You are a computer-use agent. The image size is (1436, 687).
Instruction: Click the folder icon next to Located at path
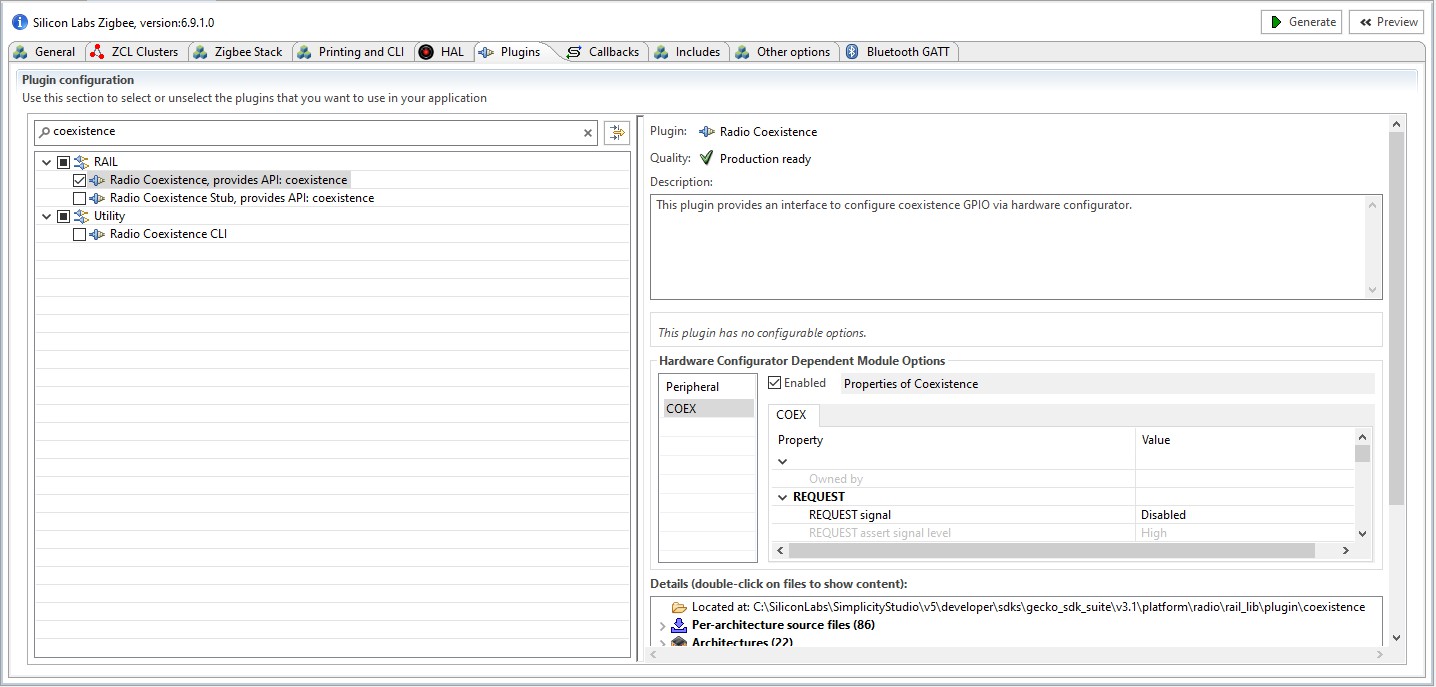tap(679, 607)
